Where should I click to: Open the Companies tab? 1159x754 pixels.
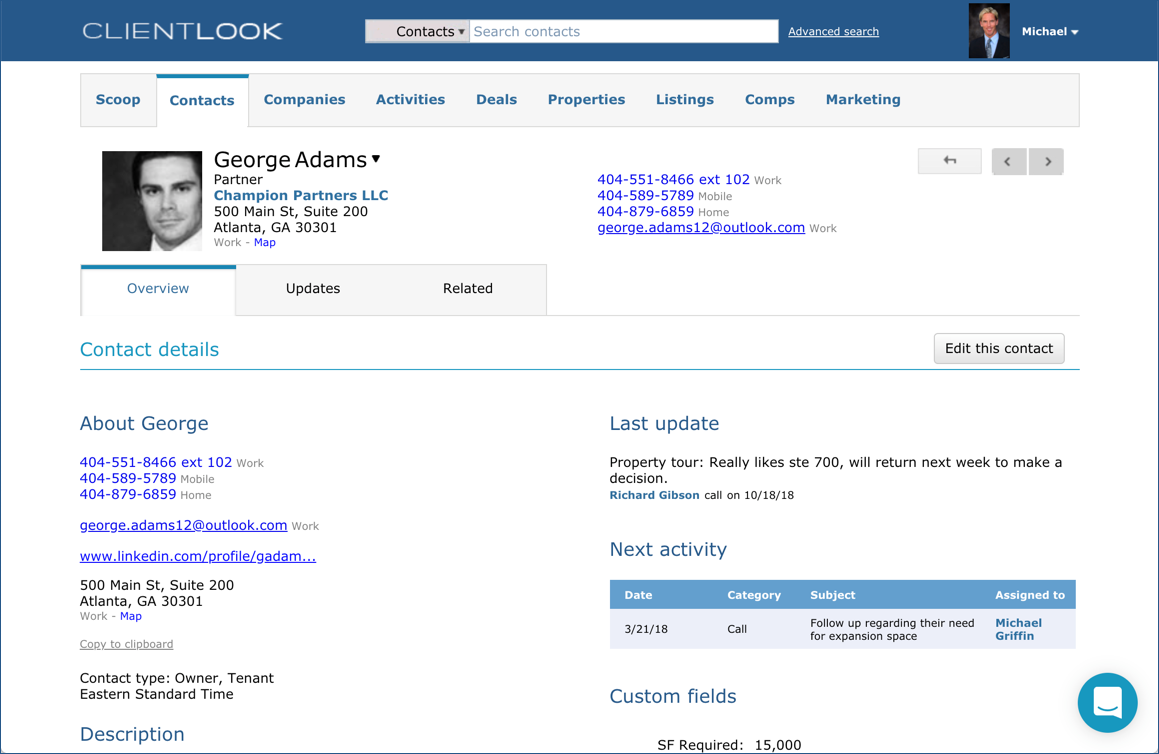305,100
